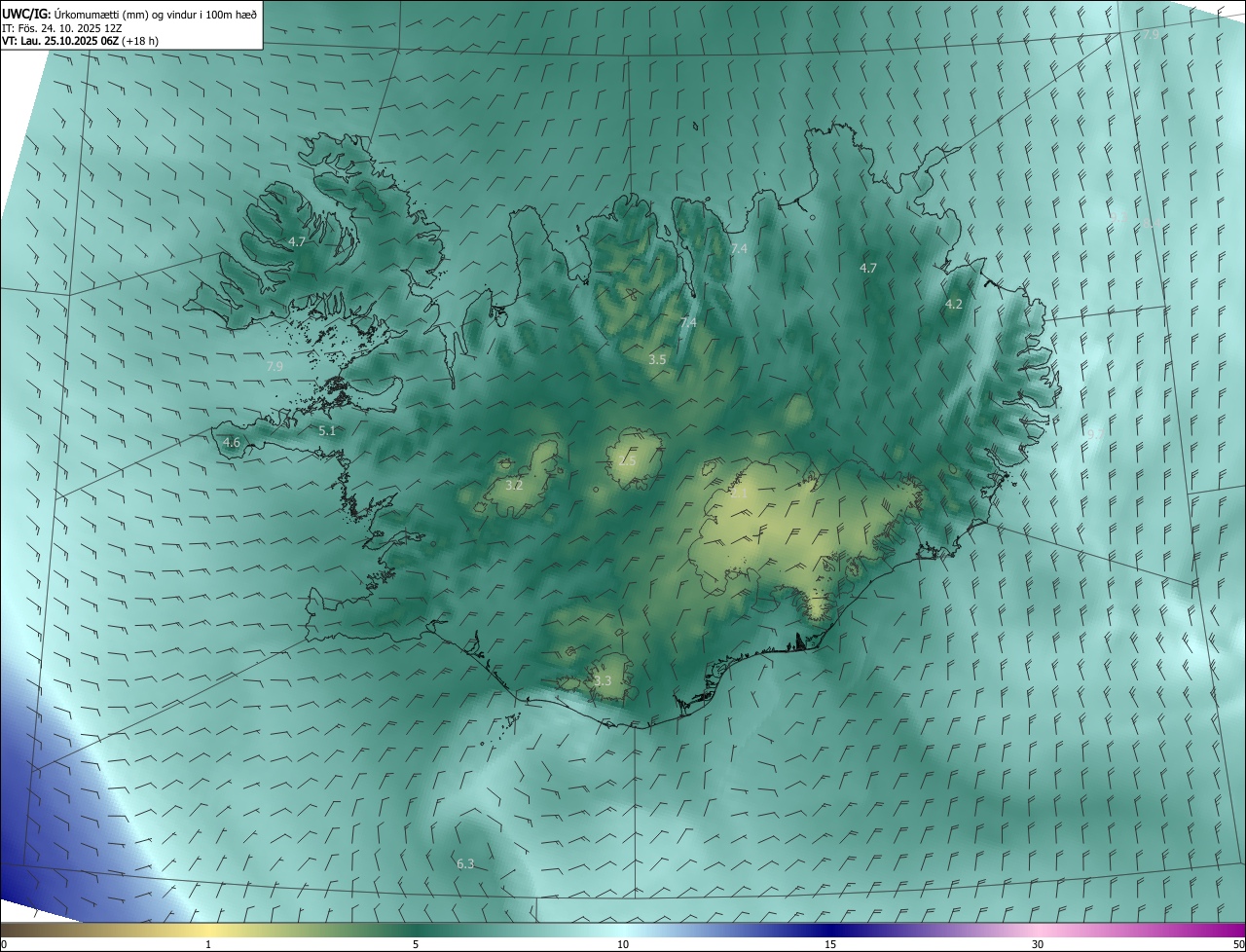This screenshot has width=1246, height=952.
Task: Click the colour scale tick label "15"
Action: point(830,944)
